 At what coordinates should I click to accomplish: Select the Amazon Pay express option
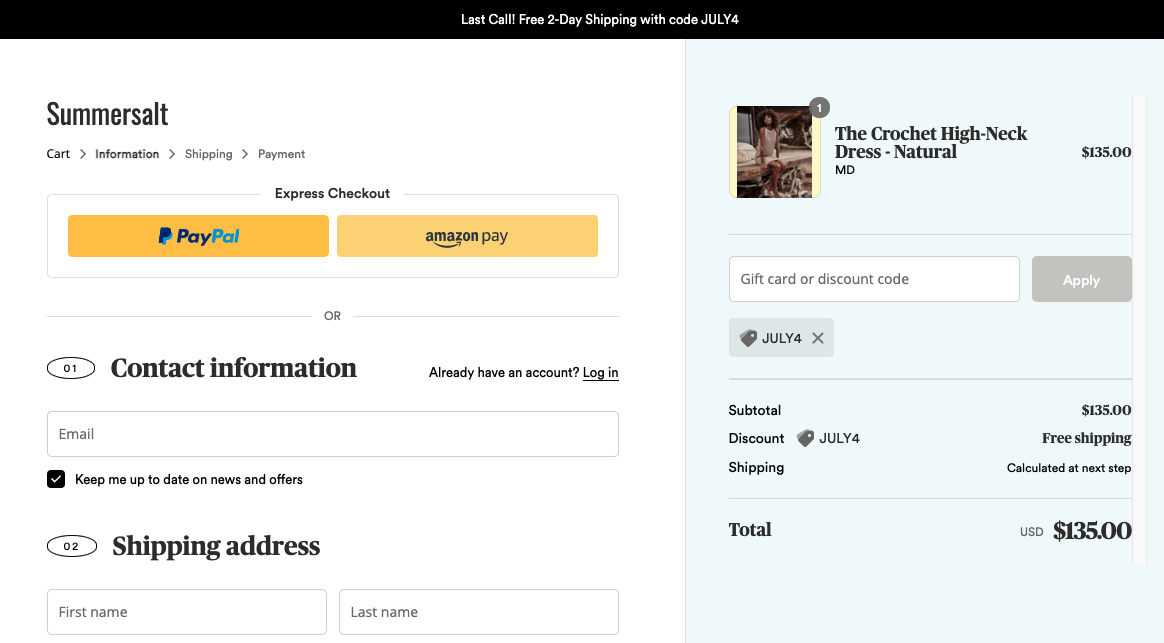click(x=466, y=236)
